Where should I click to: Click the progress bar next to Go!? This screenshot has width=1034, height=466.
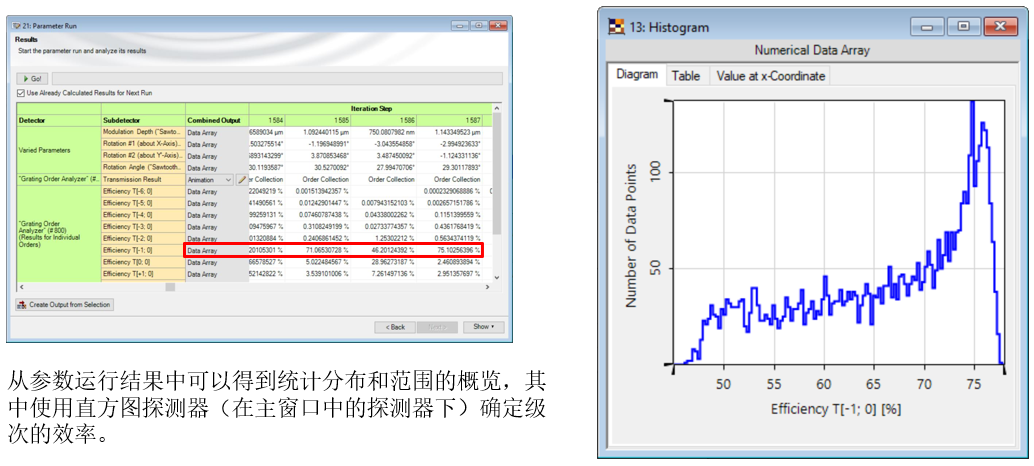tap(277, 78)
